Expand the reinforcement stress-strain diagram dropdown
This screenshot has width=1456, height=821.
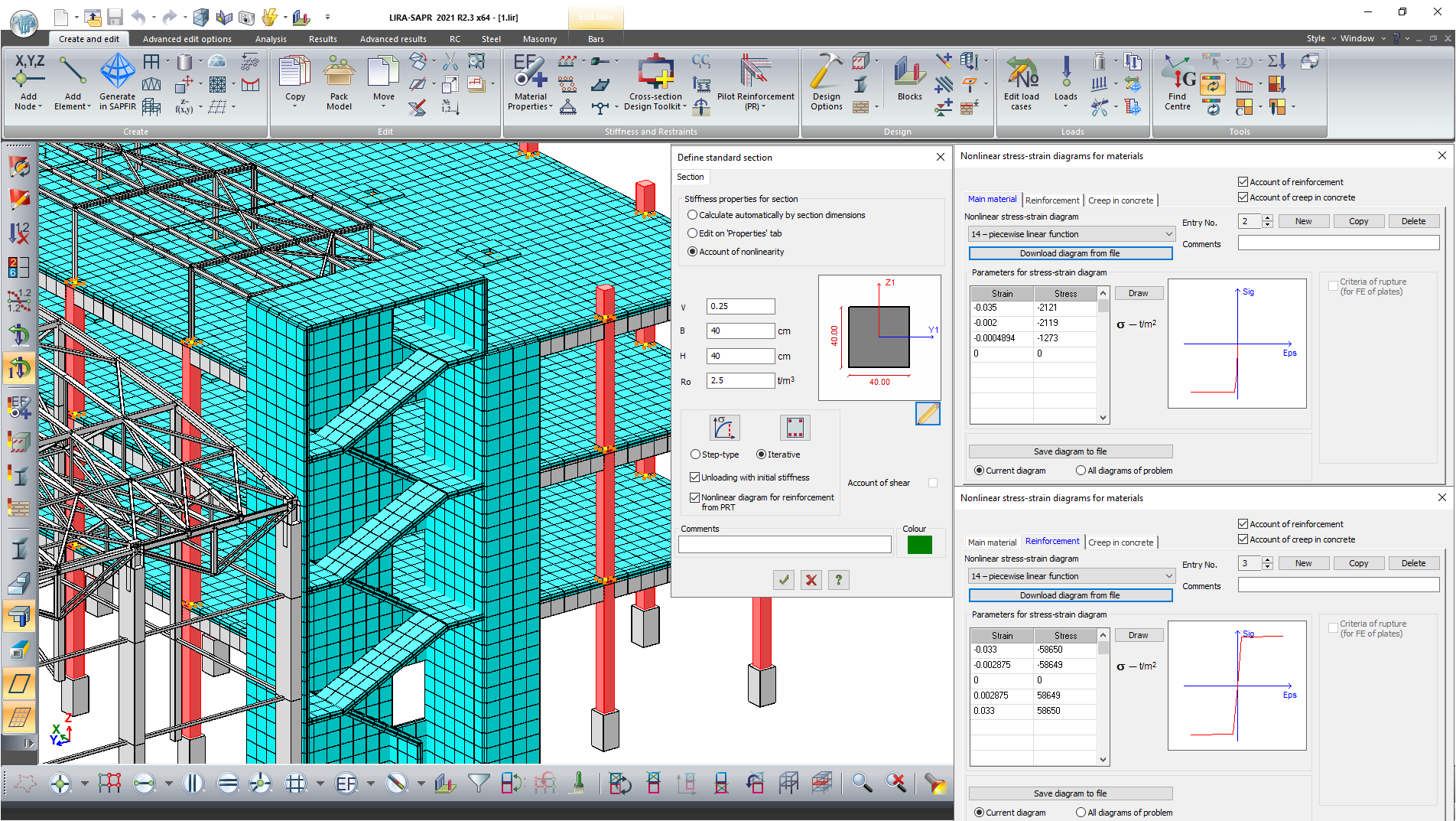[x=1168, y=576]
